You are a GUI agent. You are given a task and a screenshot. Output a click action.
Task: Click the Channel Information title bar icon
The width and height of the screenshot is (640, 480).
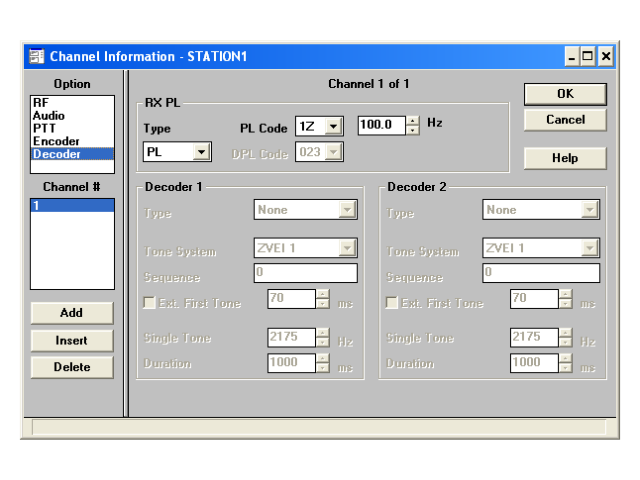[35, 57]
